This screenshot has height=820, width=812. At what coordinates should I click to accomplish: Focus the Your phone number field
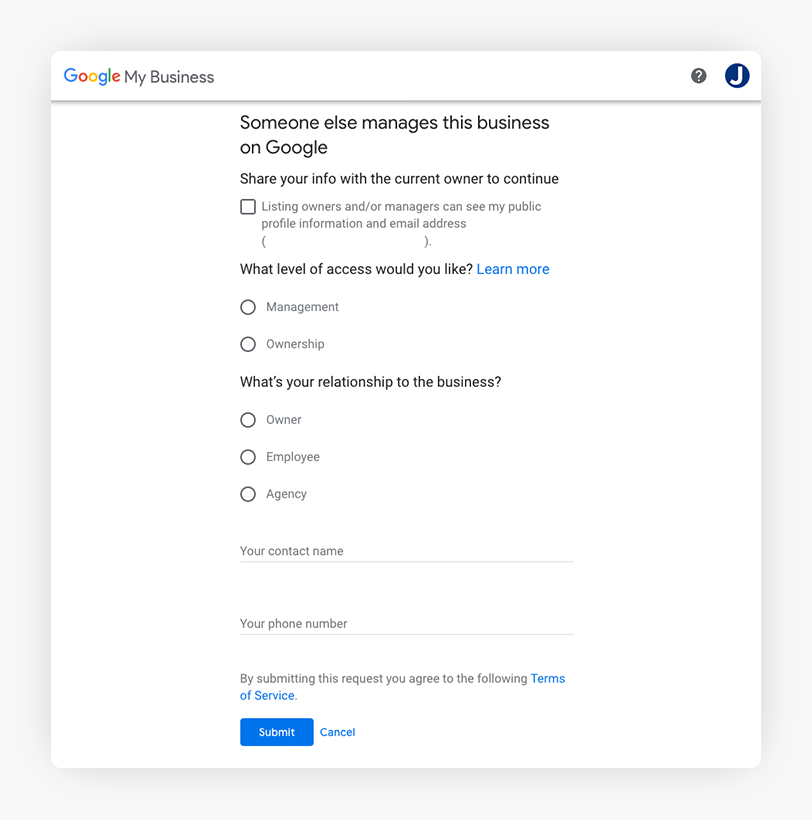click(406, 623)
